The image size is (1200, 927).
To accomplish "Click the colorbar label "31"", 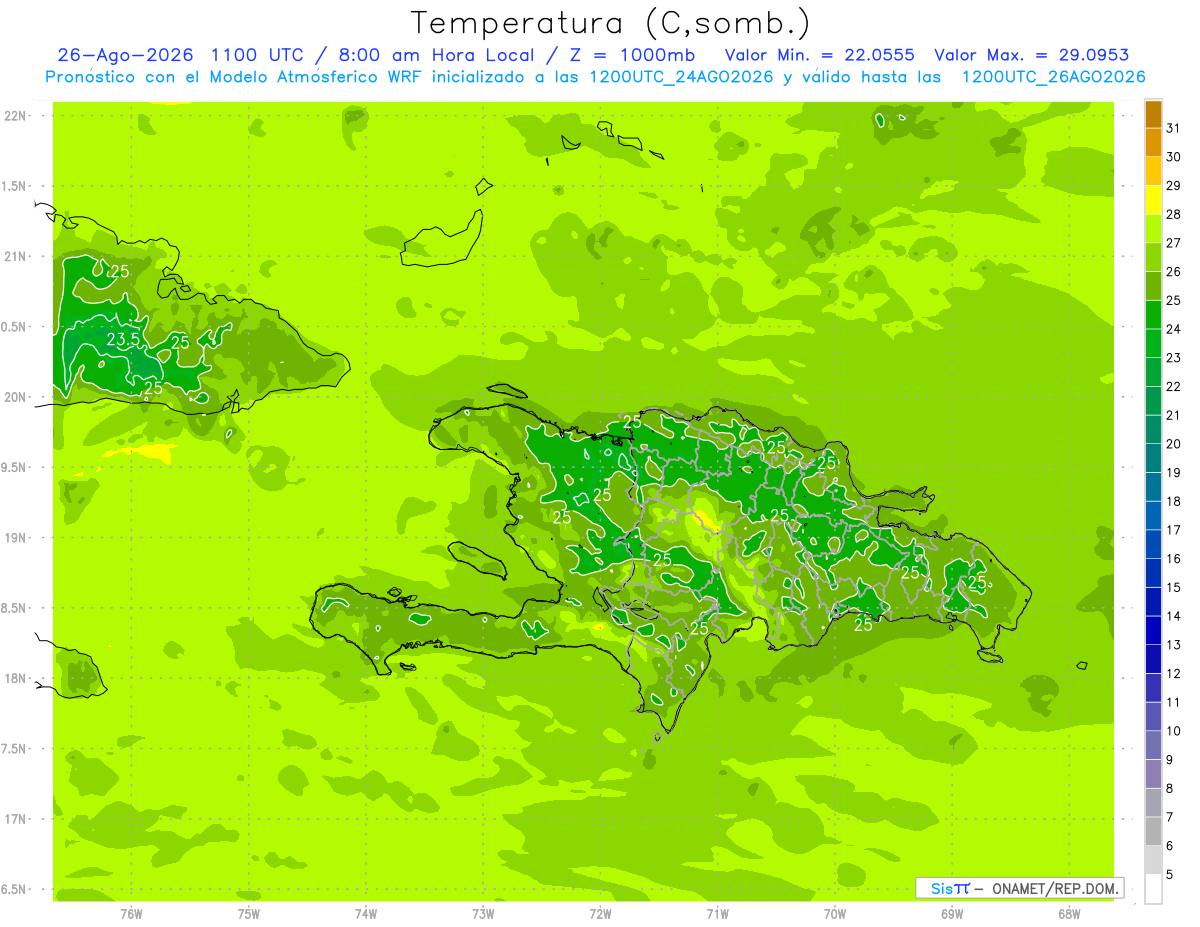I will tap(1174, 128).
